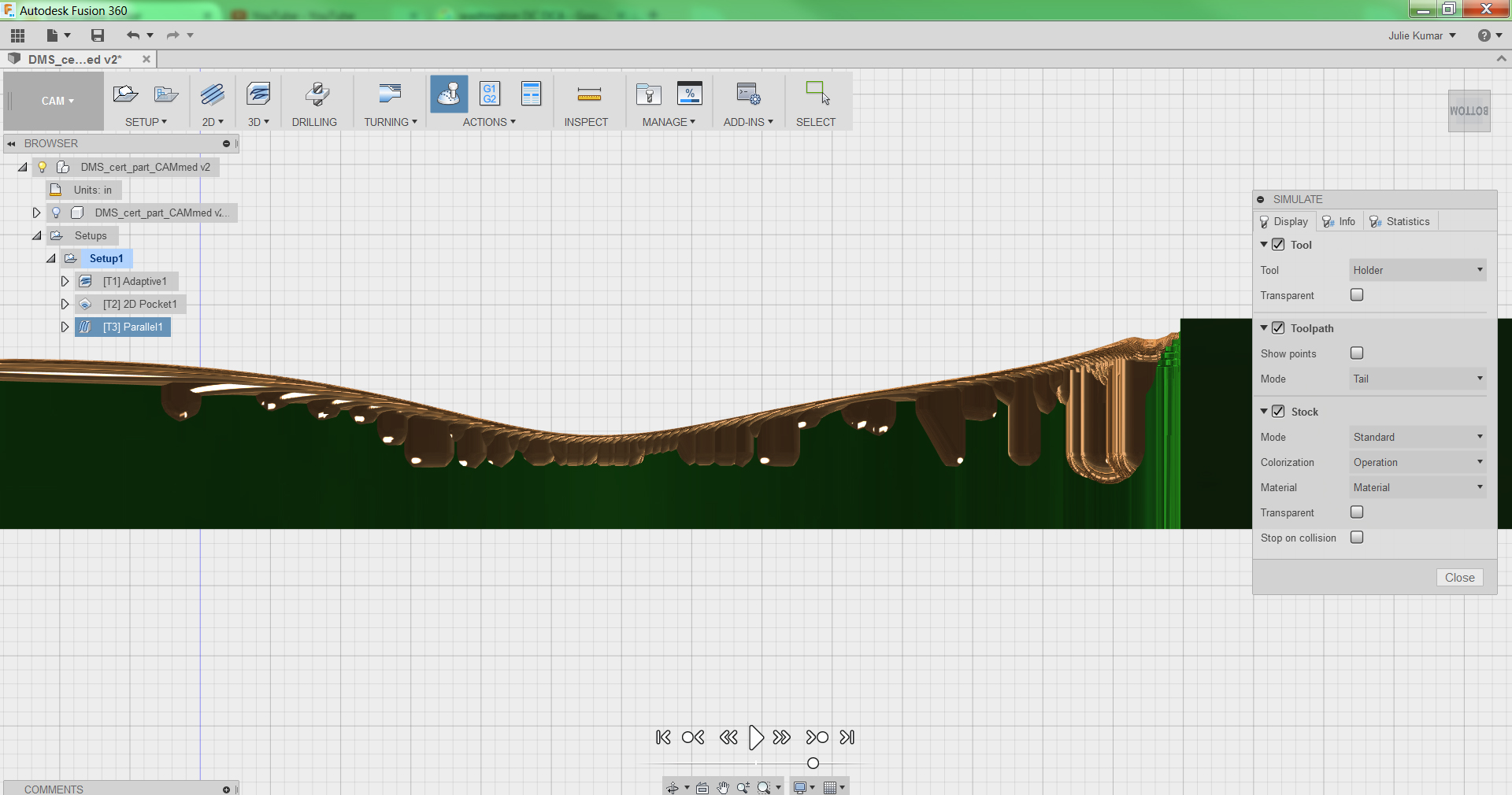Toggle visibility bulb of the child component
1512x795 pixels.
pyautogui.click(x=56, y=213)
